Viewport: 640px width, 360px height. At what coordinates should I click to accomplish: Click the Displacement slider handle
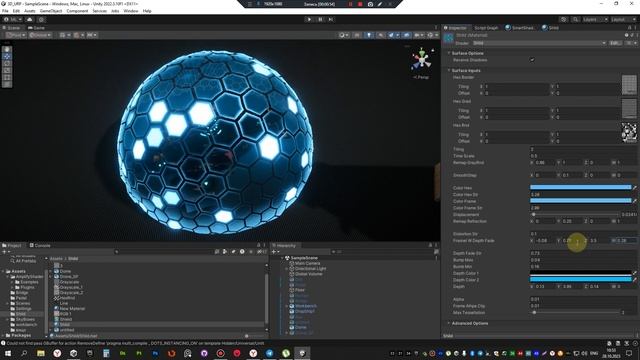coord(533,214)
